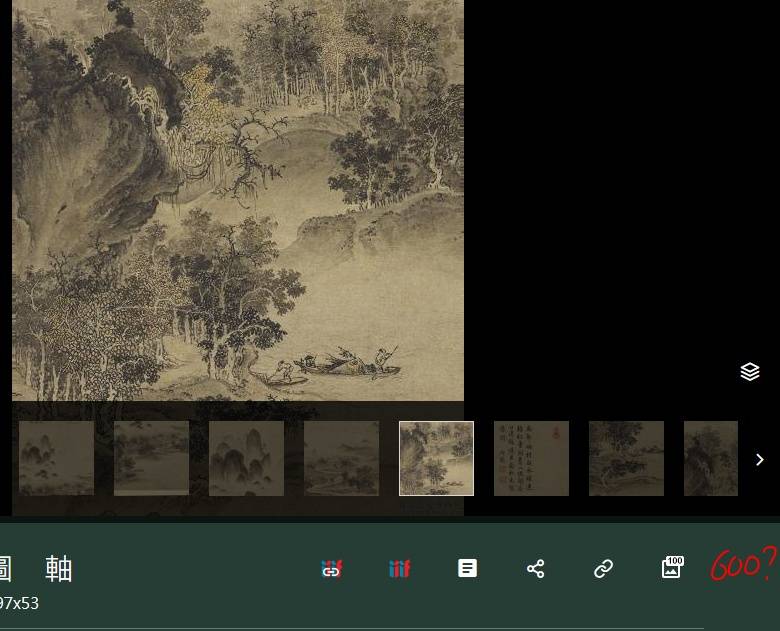Click the share icon

pyautogui.click(x=535, y=568)
